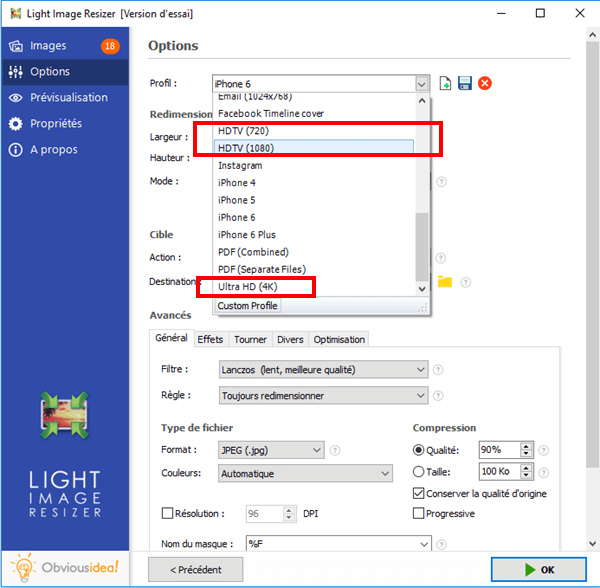
Task: Select iPhone 6 Plus profile
Action: (315, 235)
